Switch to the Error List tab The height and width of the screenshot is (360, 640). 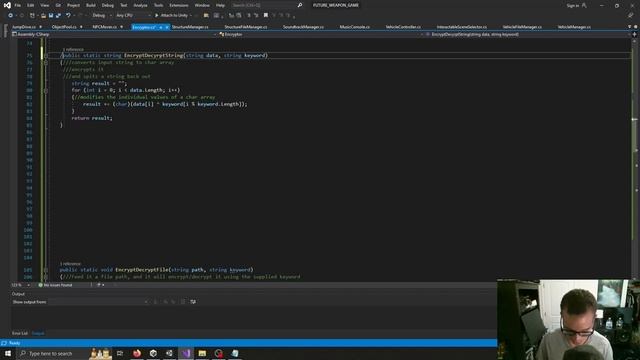pos(20,333)
